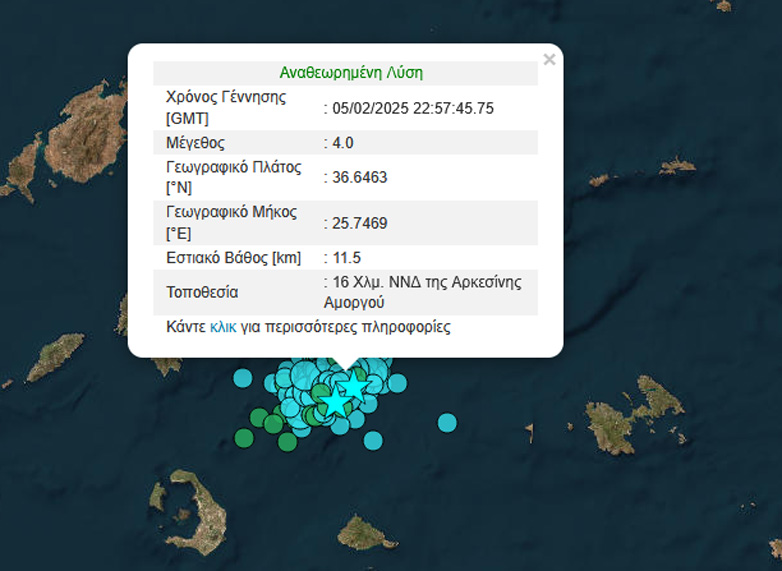Select the upper-right cyan star marker
Viewport: 782px width, 571px height.
[353, 387]
